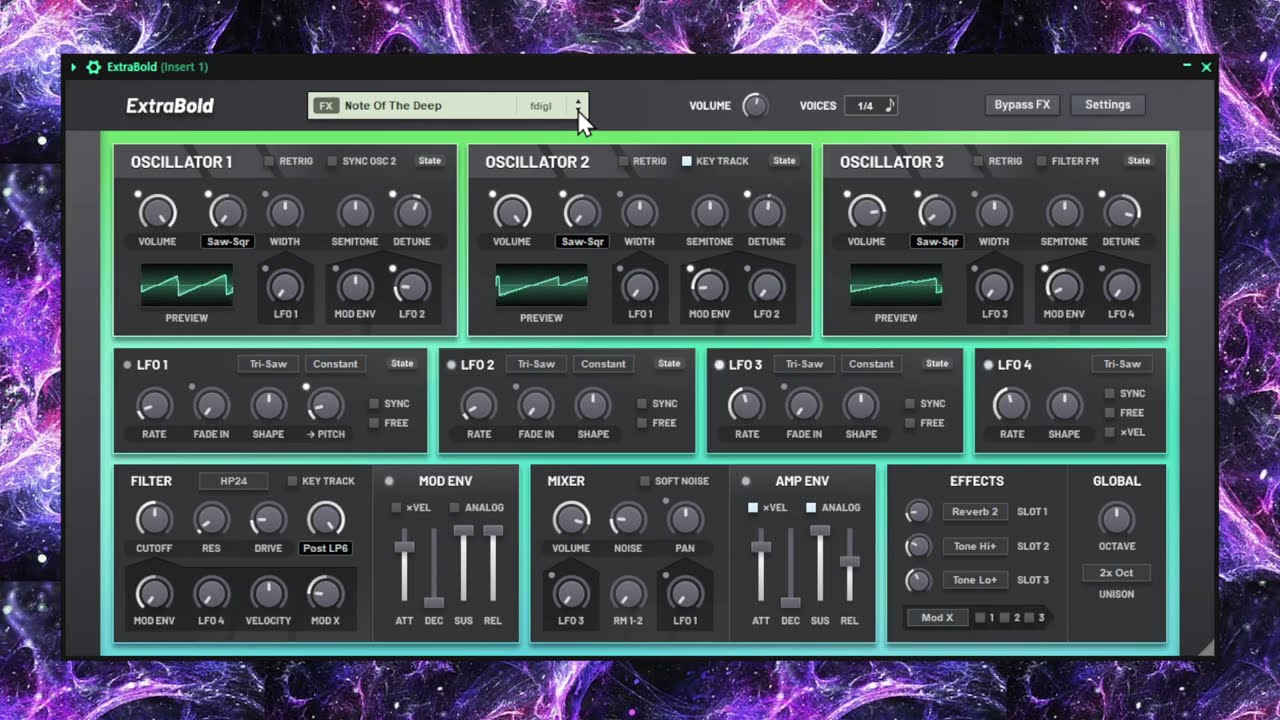Click the green arrow in plugin title bar
This screenshot has height=720, width=1280.
[74, 67]
